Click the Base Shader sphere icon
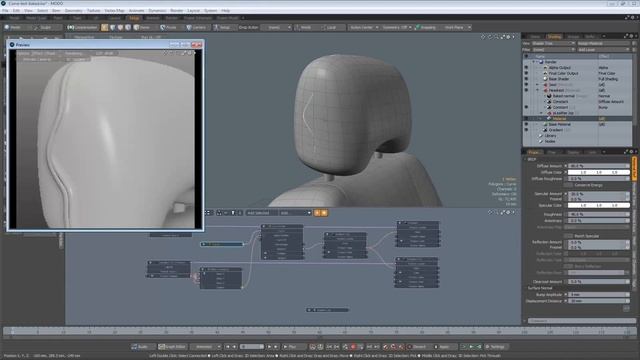The width and height of the screenshot is (640, 360). tap(545, 79)
